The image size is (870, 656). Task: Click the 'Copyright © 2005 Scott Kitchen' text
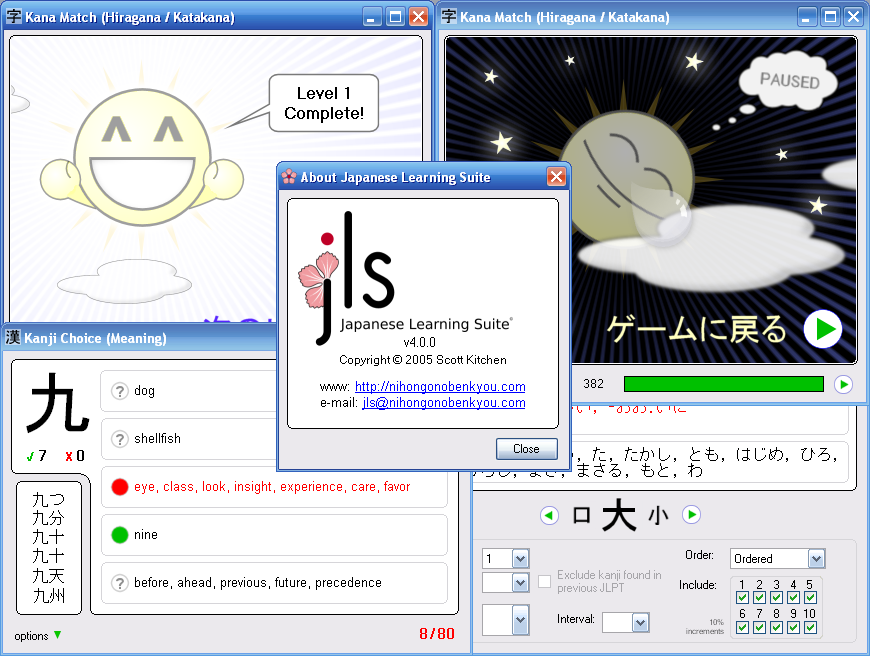[x=423, y=360]
